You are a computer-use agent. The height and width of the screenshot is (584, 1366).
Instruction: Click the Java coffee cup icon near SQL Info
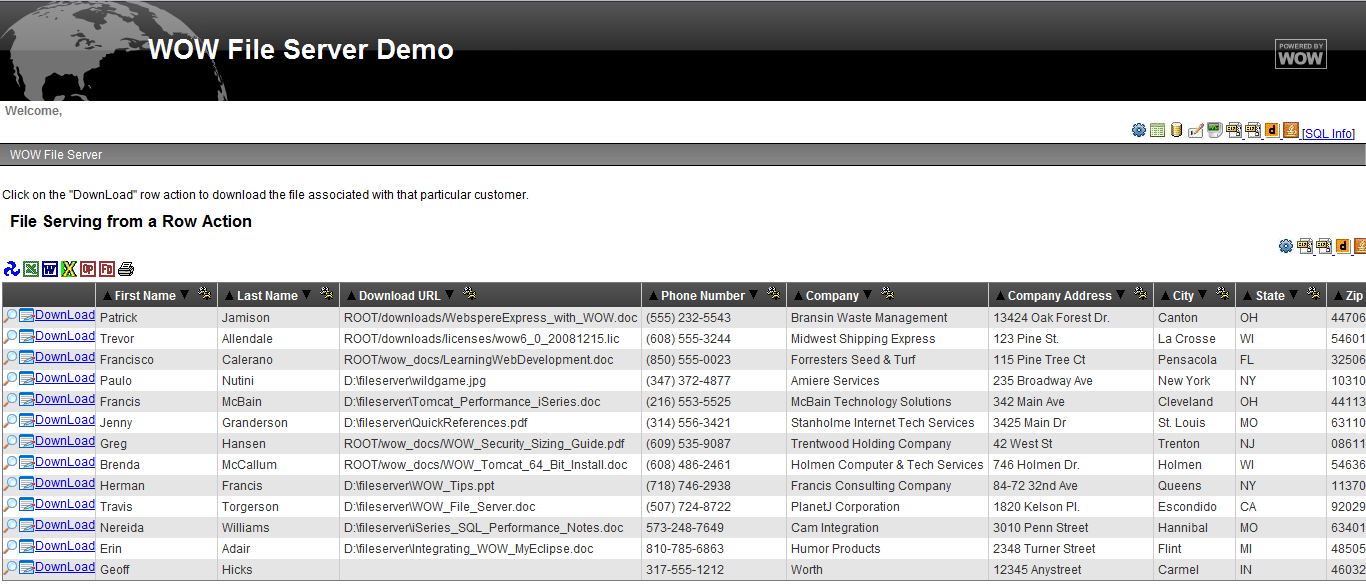point(1291,130)
